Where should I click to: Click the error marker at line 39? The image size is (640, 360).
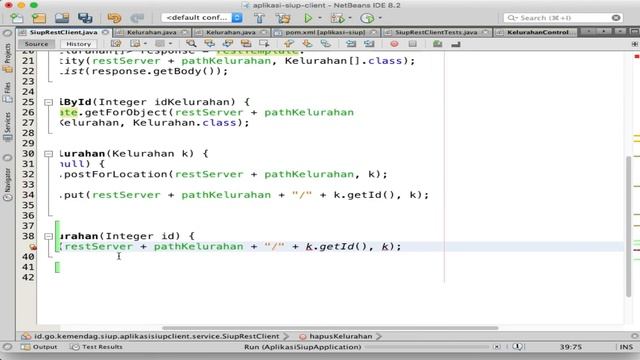click(x=33, y=247)
